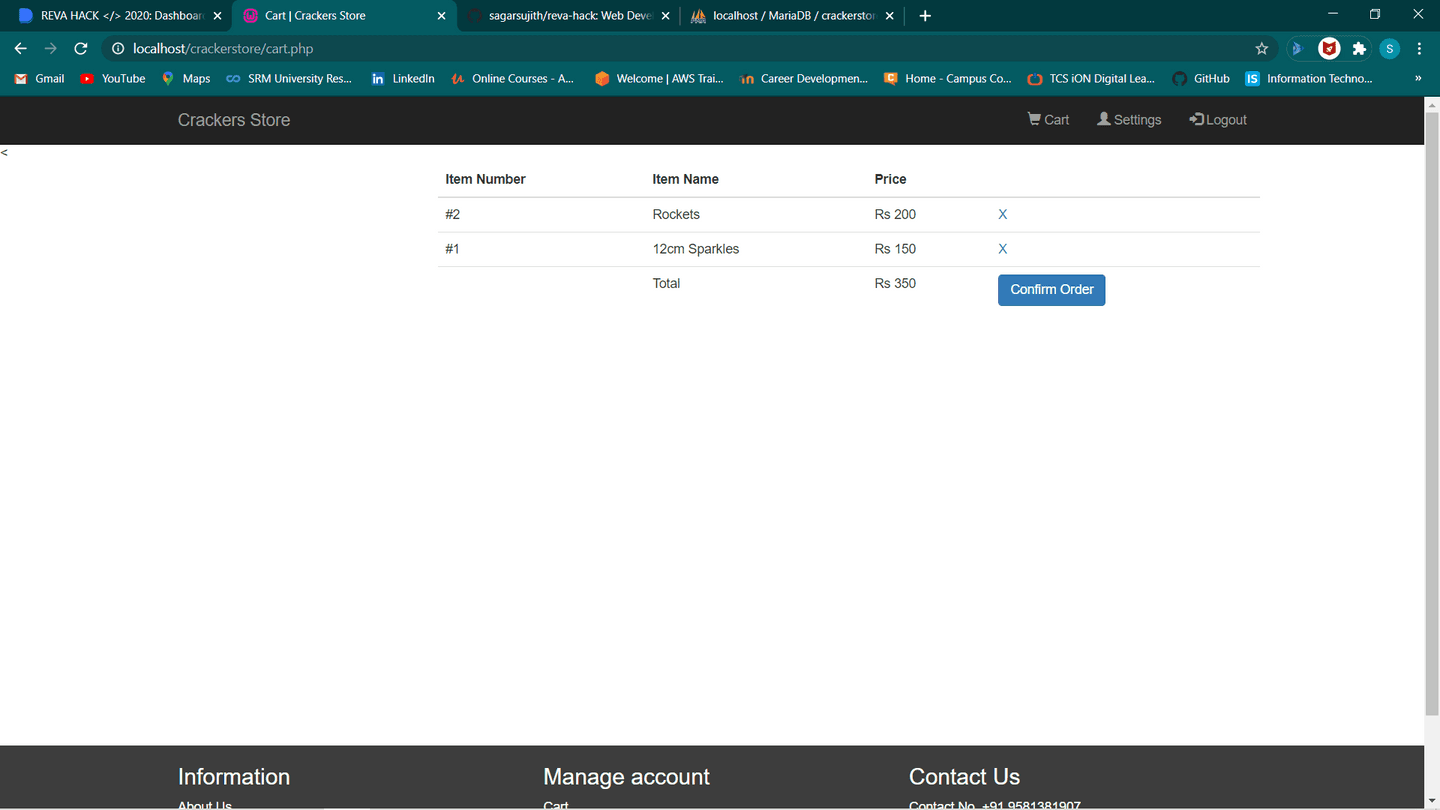Screen dimensions: 1440x810
Task: Open TCS iON Digital Lea... bookmark
Action: 1091,78
